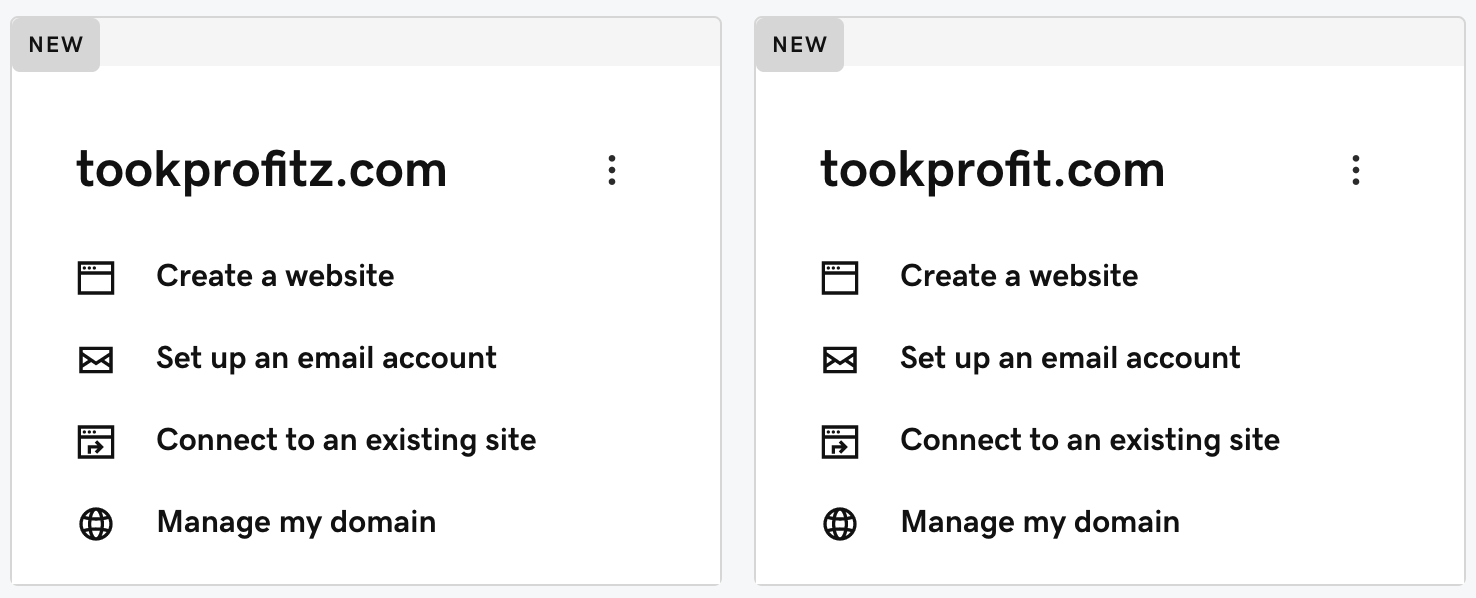Image resolution: width=1476 pixels, height=598 pixels.
Task: Open Manage my domain for tookprofitz.com
Action: pos(296,522)
